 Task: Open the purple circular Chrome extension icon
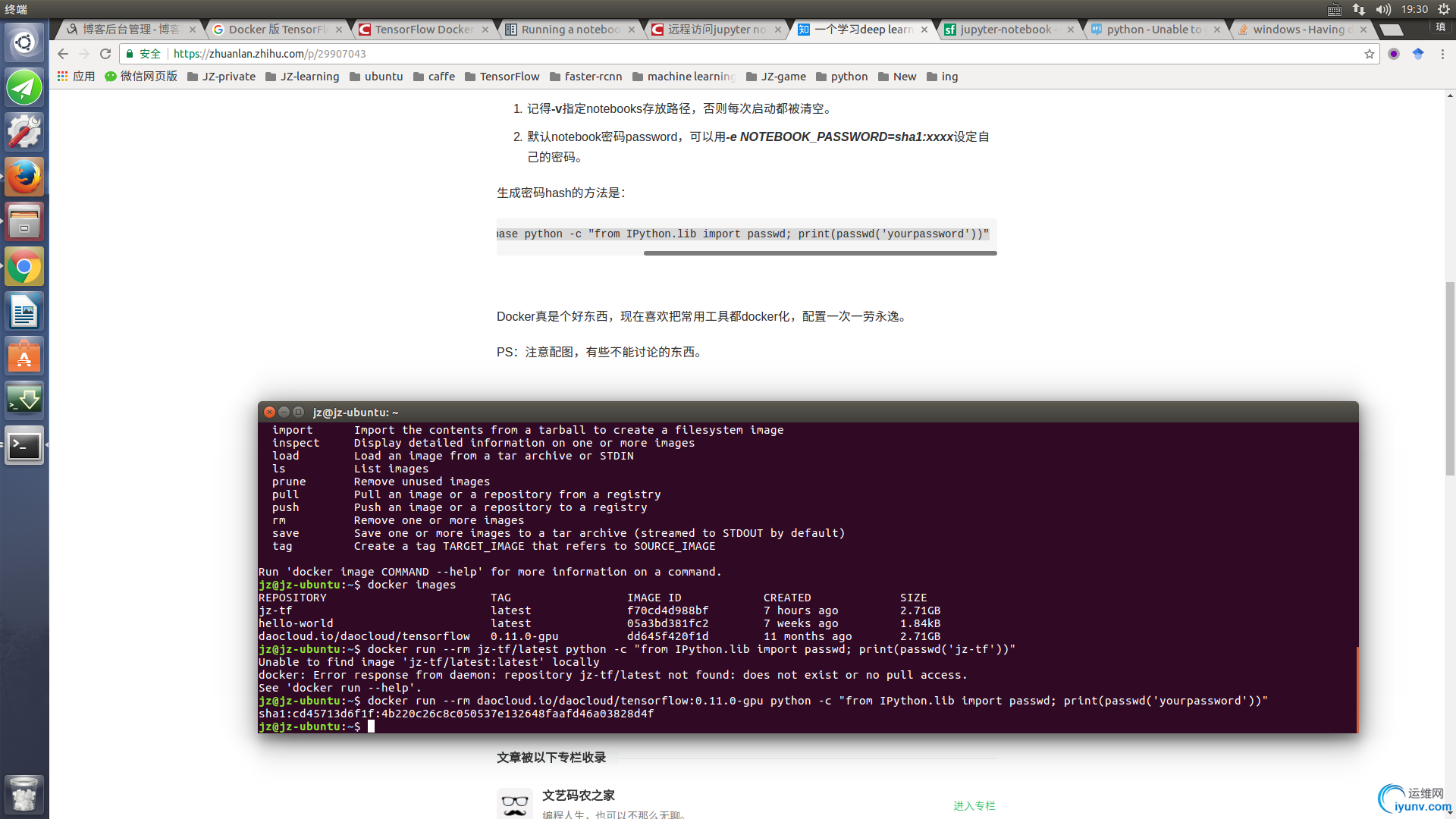[1394, 54]
